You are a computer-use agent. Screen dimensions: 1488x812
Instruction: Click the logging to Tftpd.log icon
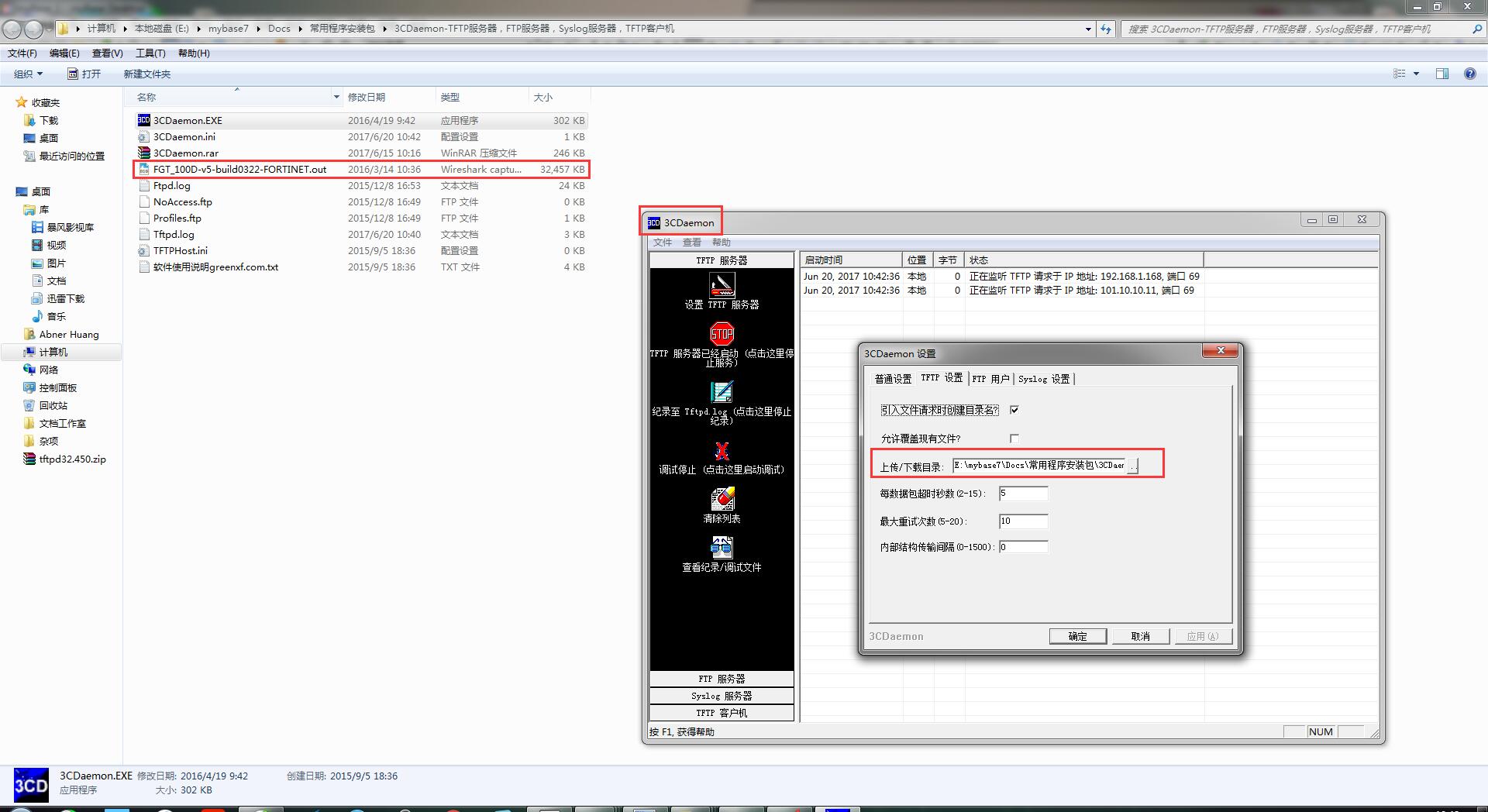click(722, 392)
